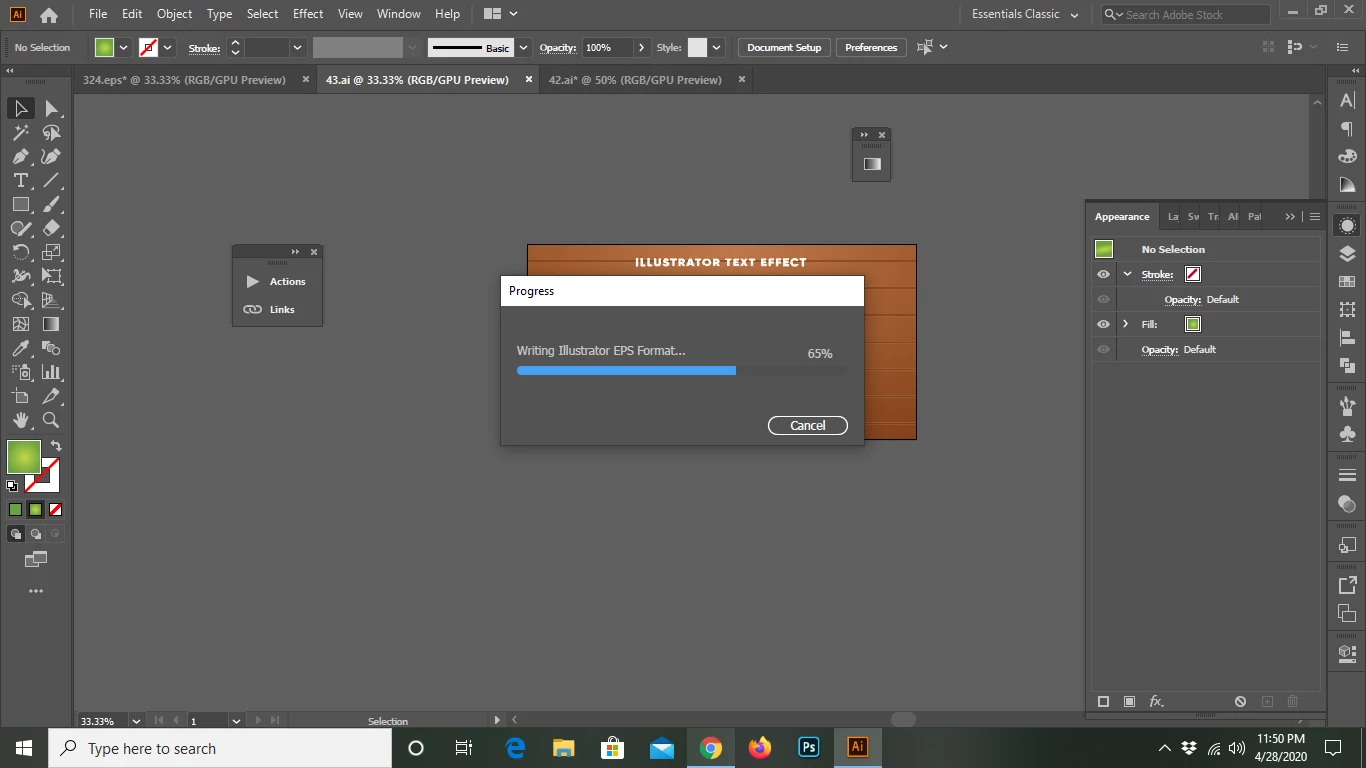Click the green gradient fill swatch in toolbar
Image resolution: width=1366 pixels, height=768 pixels.
pos(24,457)
